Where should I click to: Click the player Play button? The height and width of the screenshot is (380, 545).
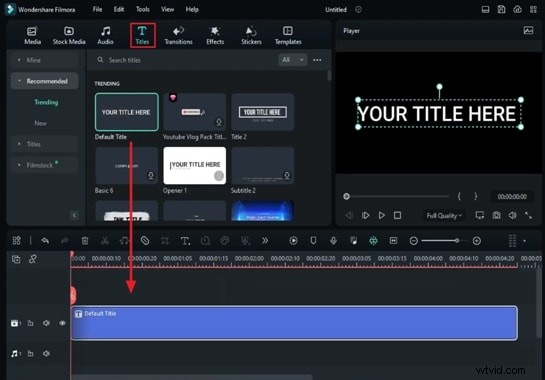(x=381, y=216)
